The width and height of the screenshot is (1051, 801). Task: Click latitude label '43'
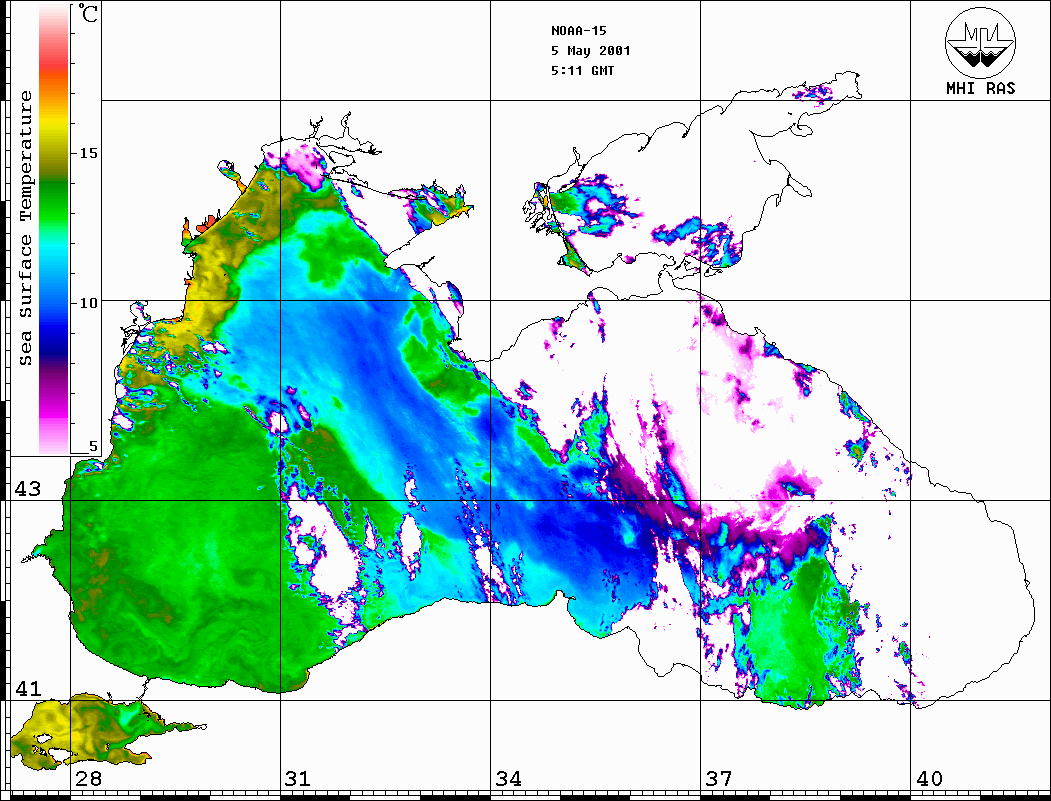point(28,489)
